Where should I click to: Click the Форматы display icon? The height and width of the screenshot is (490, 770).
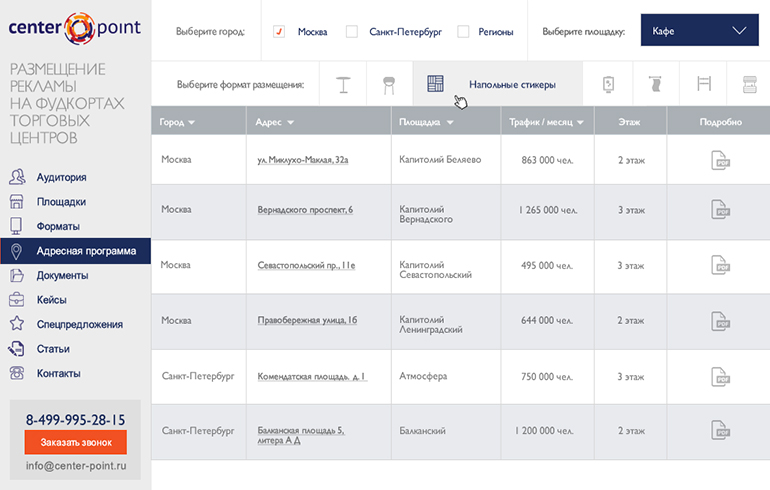(x=16, y=226)
